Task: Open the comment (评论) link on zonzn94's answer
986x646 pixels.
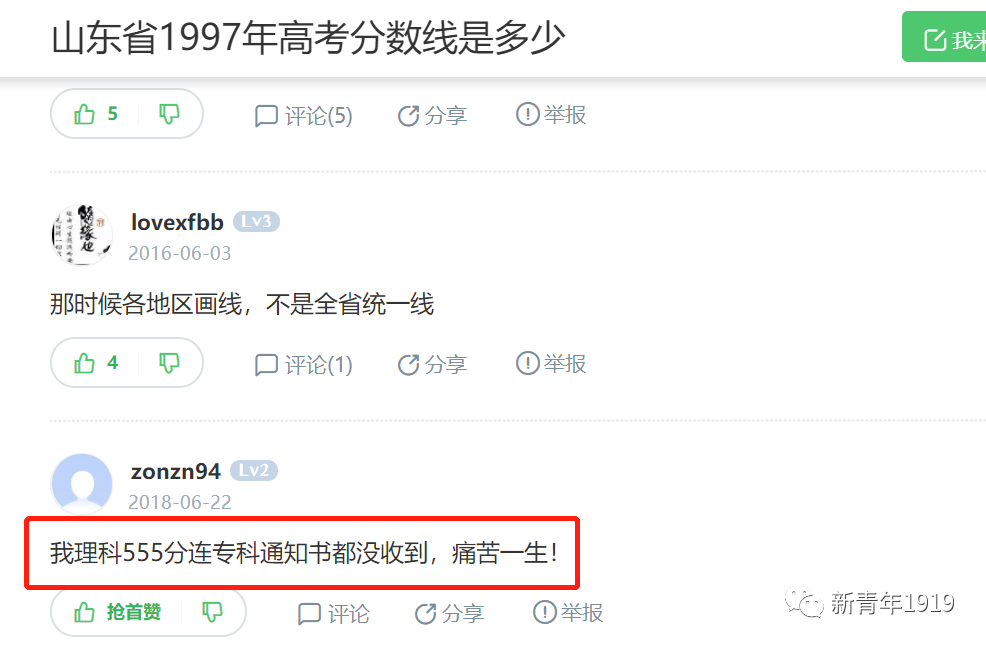Action: point(334,614)
